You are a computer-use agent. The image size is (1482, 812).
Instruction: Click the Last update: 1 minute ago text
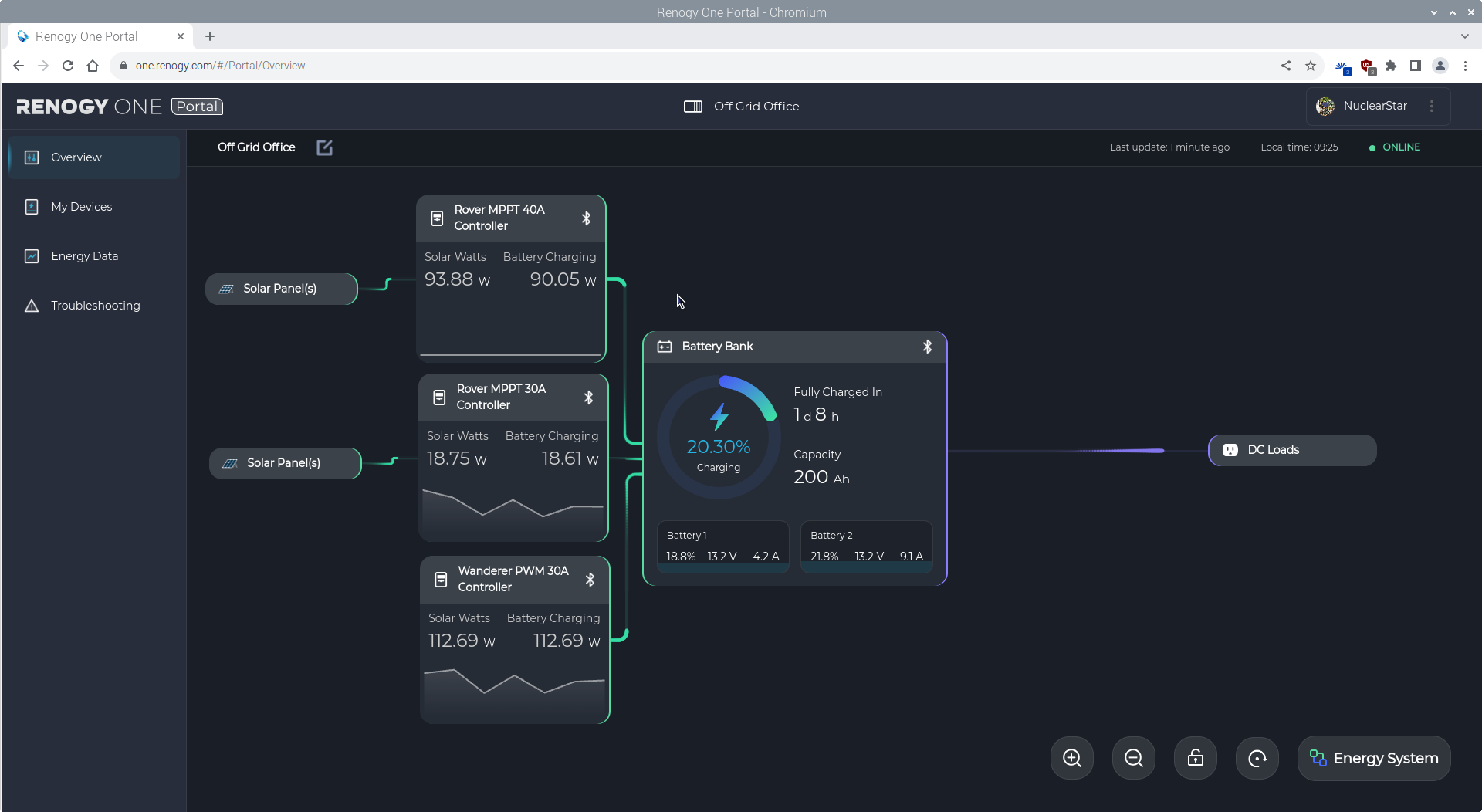point(1169,147)
